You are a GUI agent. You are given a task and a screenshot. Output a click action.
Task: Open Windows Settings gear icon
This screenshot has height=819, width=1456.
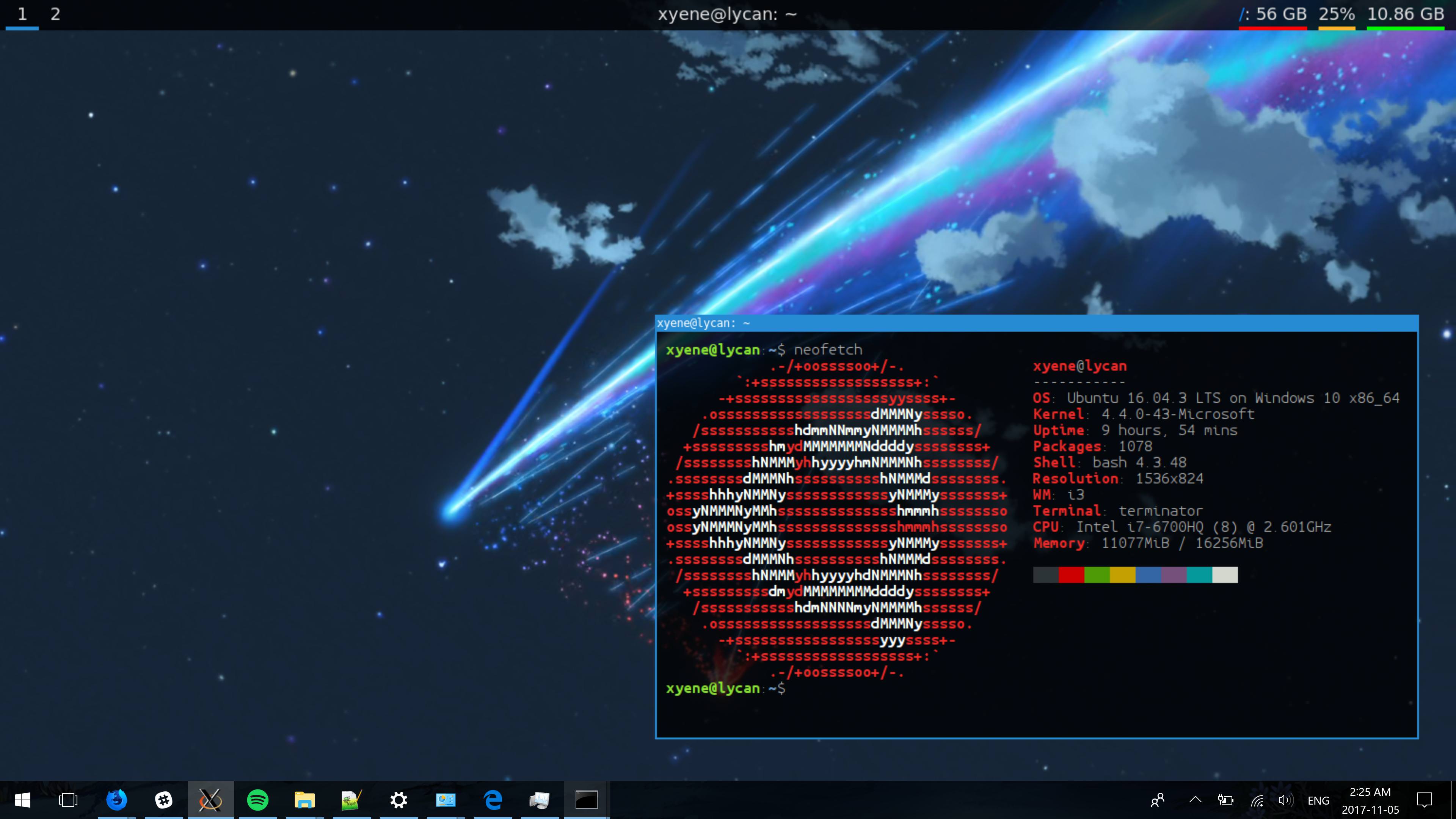point(399,800)
